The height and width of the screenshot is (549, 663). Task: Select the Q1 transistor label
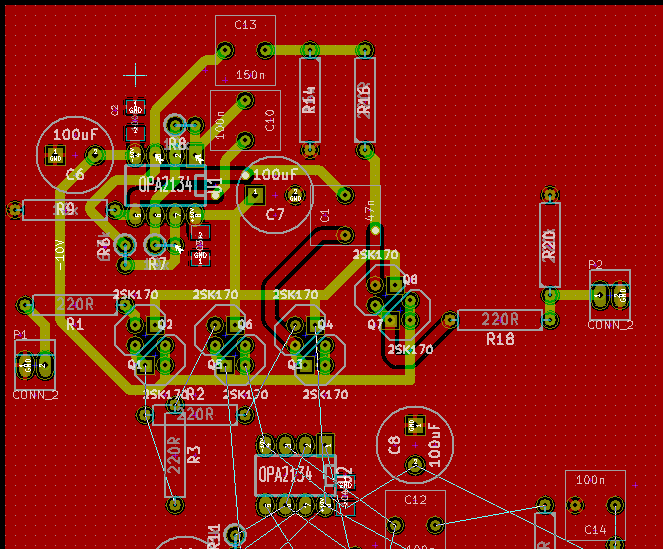click(134, 364)
